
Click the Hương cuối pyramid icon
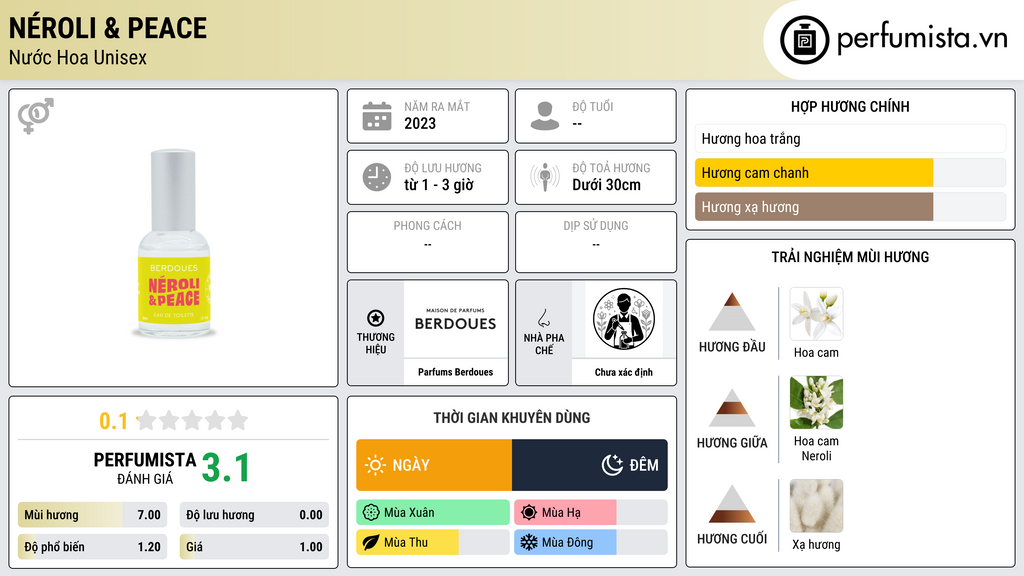pos(732,504)
